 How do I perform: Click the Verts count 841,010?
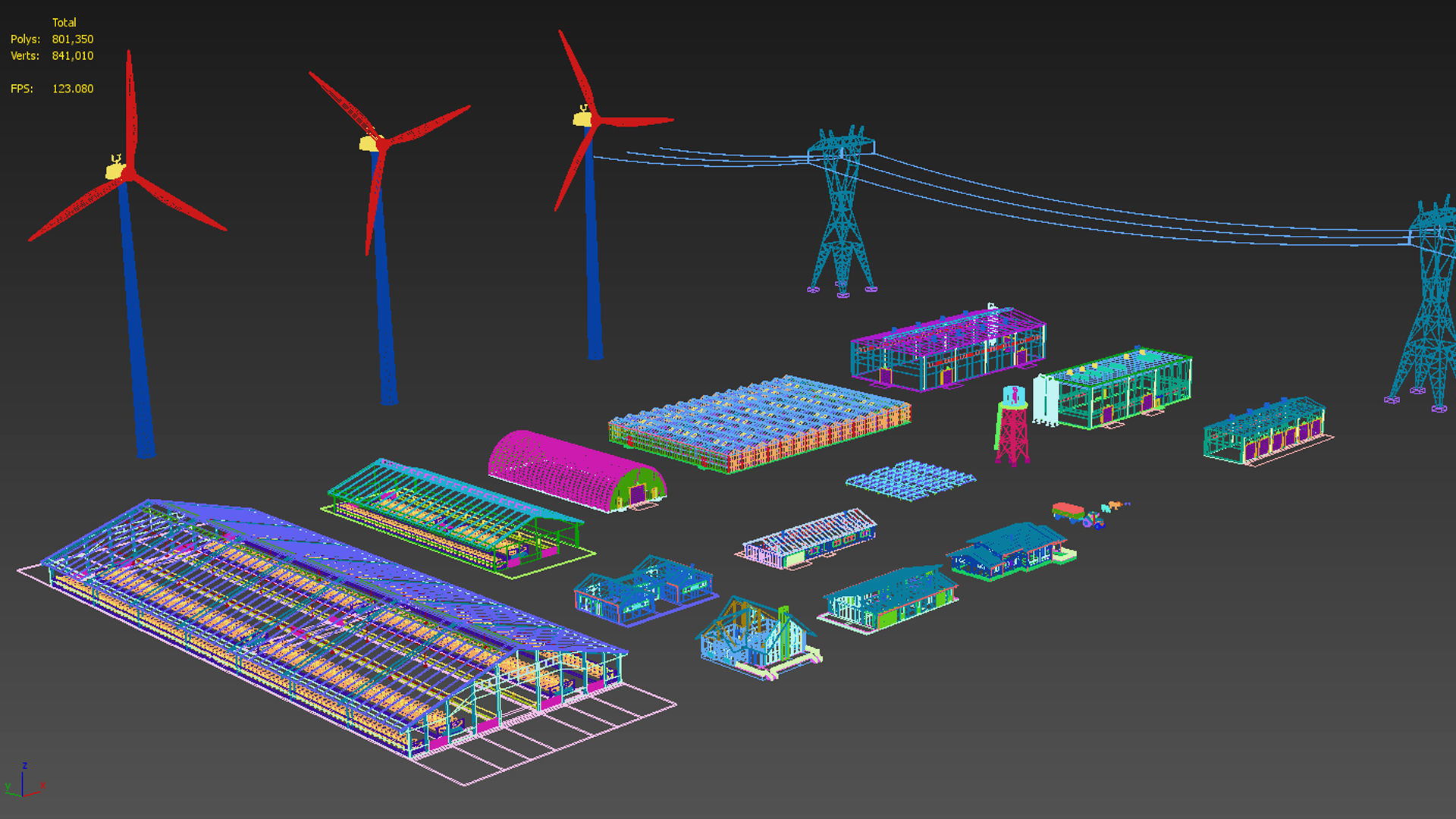[x=73, y=56]
